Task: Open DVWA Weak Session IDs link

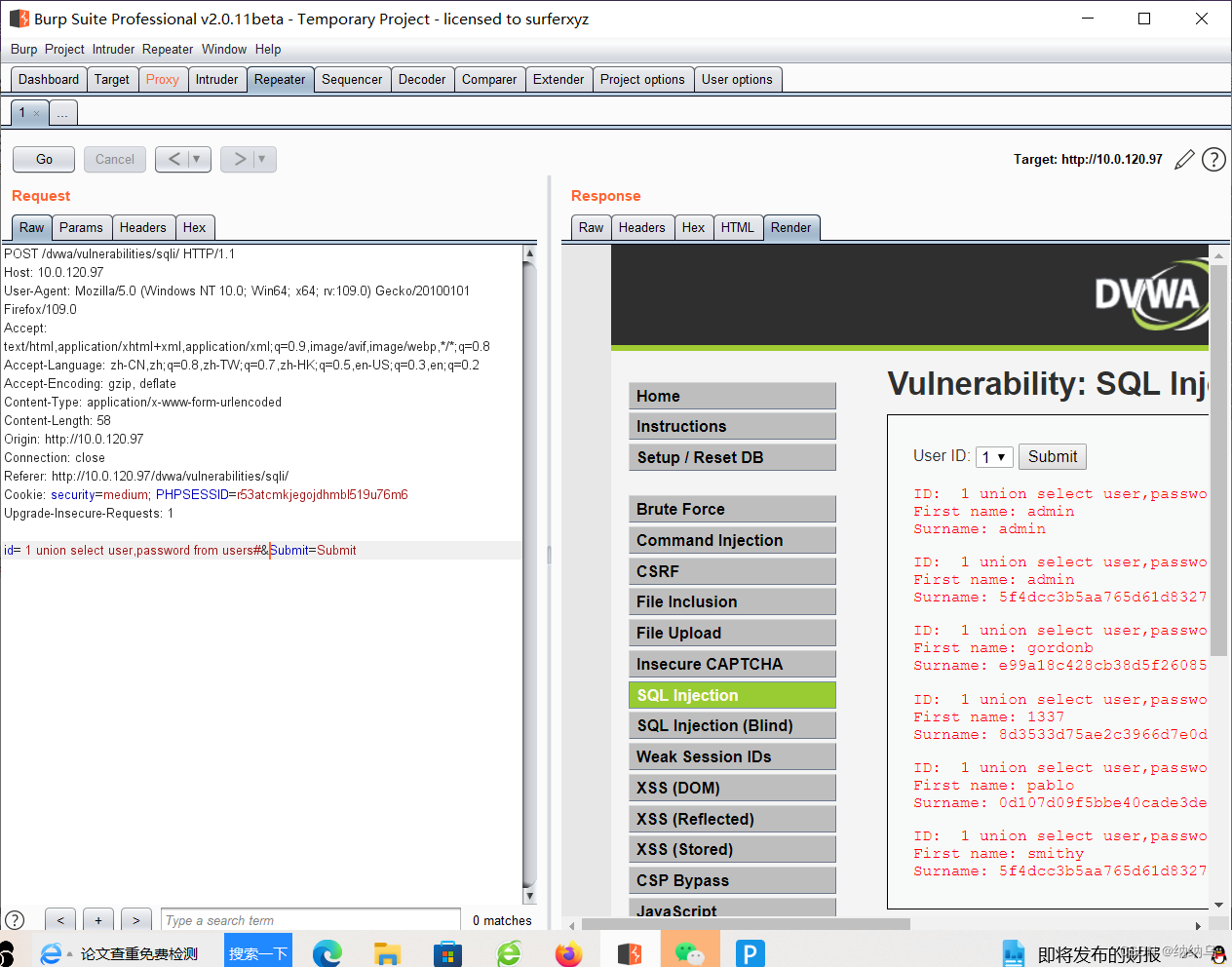Action: point(732,756)
